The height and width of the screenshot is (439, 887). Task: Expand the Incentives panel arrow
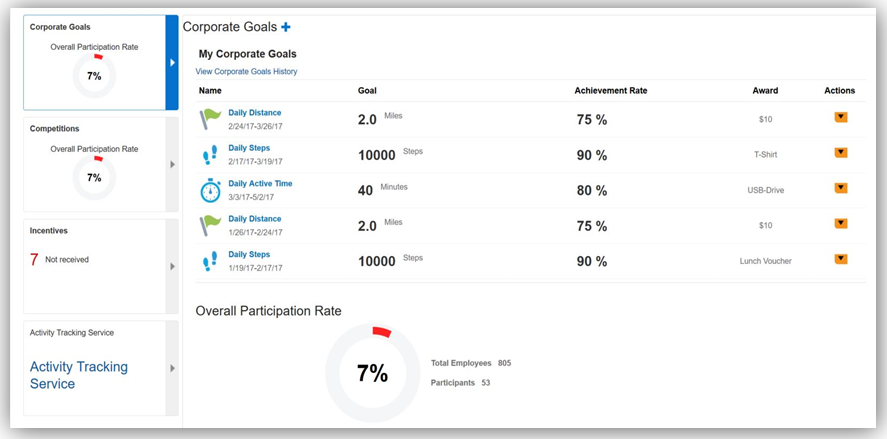pyautogui.click(x=172, y=266)
